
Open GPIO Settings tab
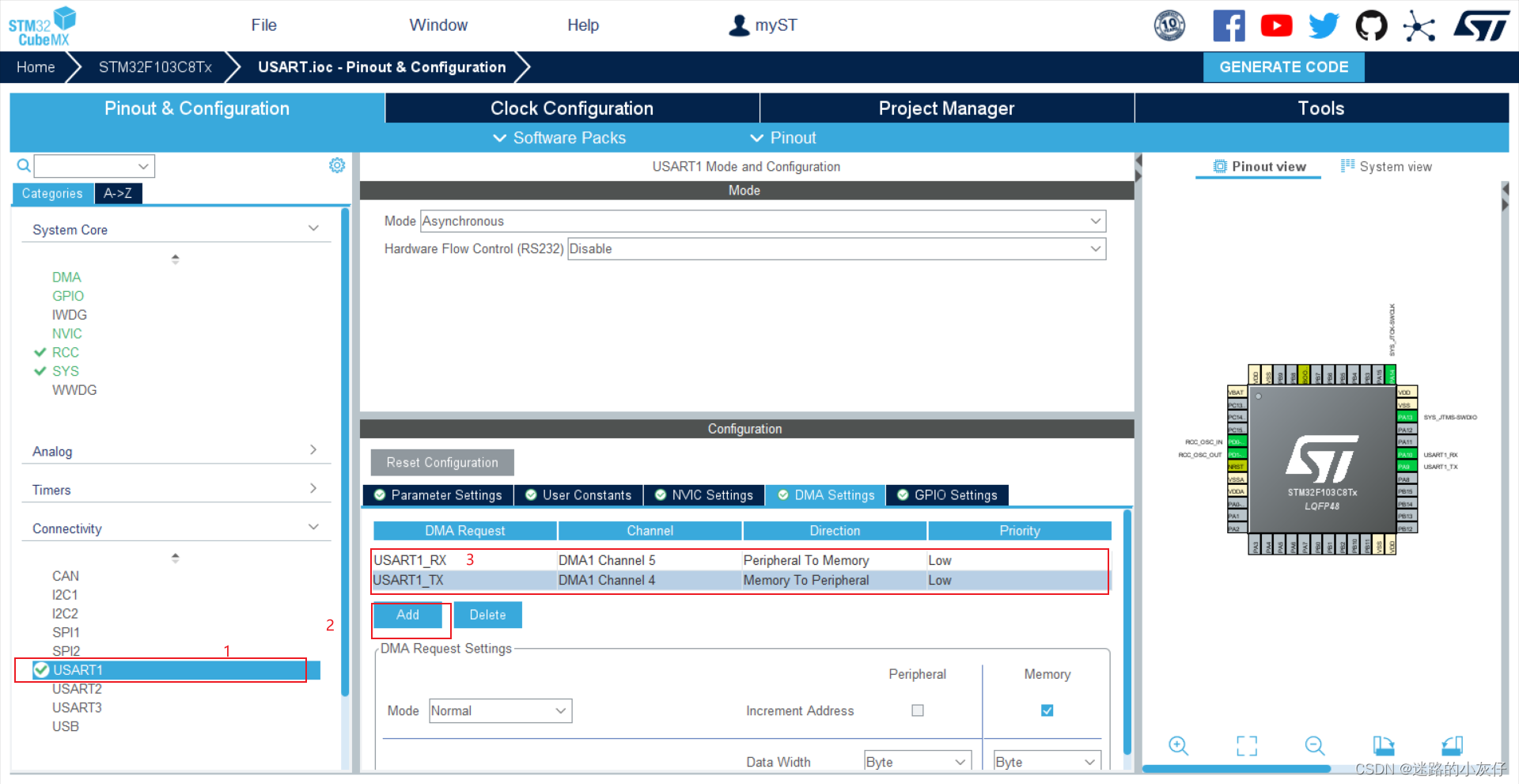948,495
